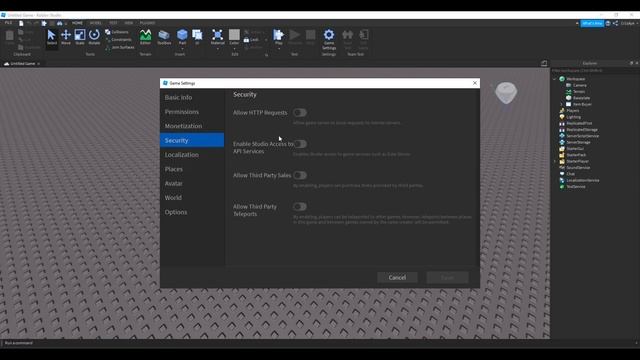Select TestService in Explorer
The image size is (640, 360).
(573, 187)
